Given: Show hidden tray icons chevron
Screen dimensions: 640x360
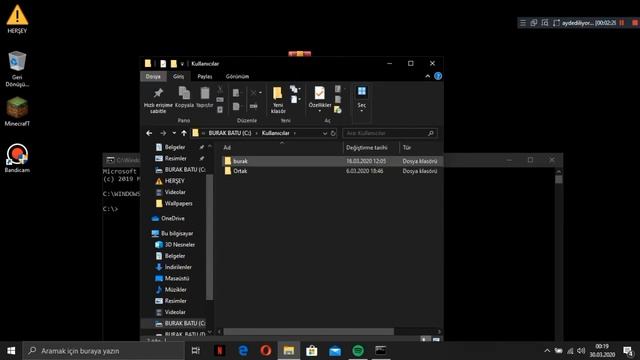Looking at the screenshot, I should (547, 351).
